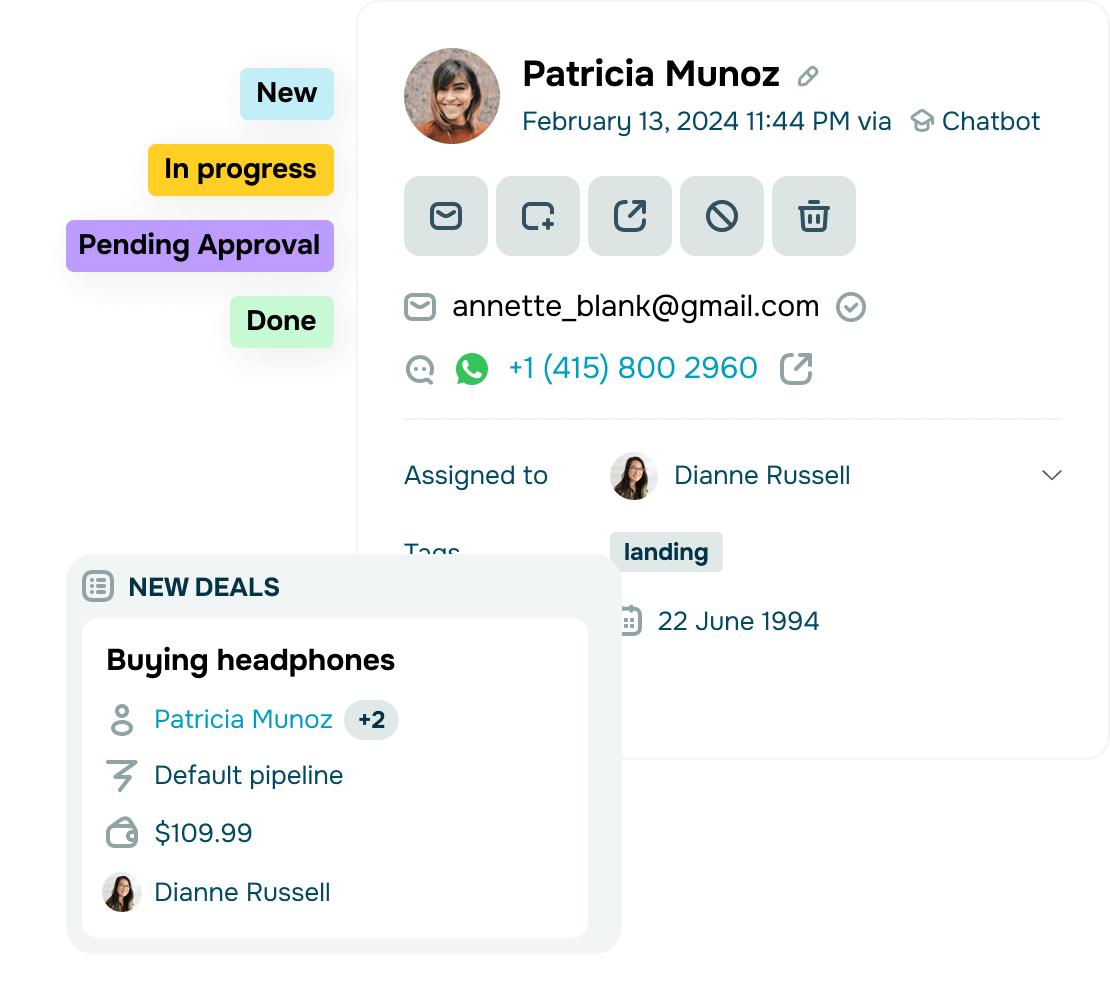This screenshot has width=1110, height=1000.
Task: Click the verified checkmark beside email
Action: [850, 307]
